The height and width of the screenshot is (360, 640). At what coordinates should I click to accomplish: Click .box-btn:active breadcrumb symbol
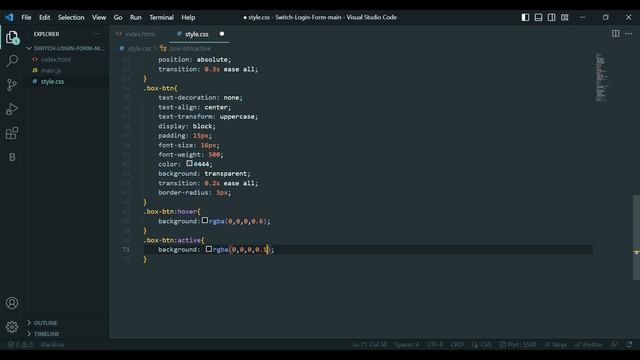[x=189, y=49]
